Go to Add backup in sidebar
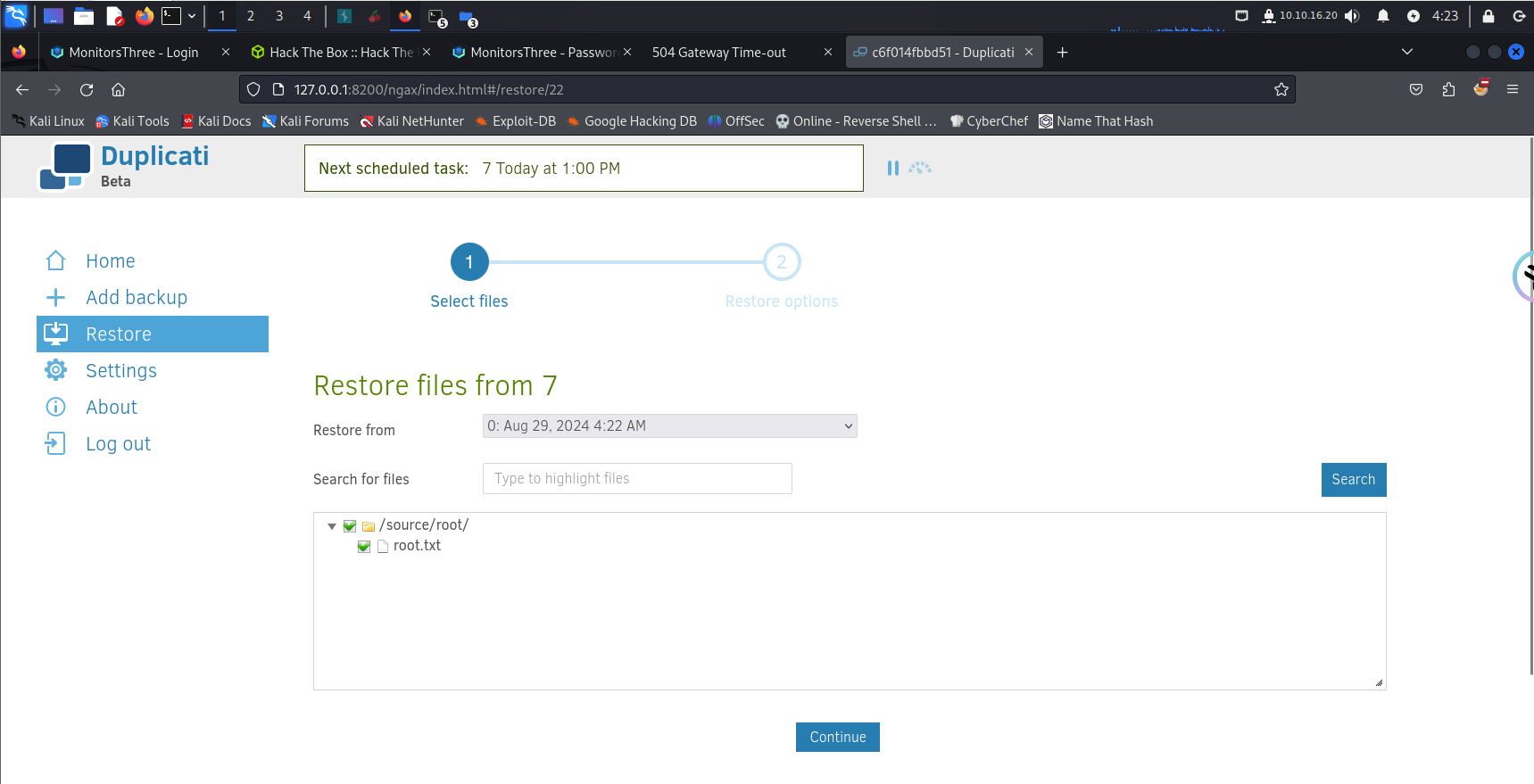This screenshot has width=1534, height=784. [x=136, y=298]
